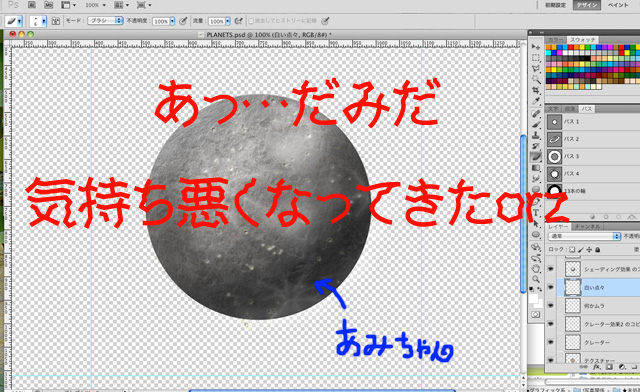Select the Move tool
Viewport: 640px width, 392px height.
(x=536, y=47)
